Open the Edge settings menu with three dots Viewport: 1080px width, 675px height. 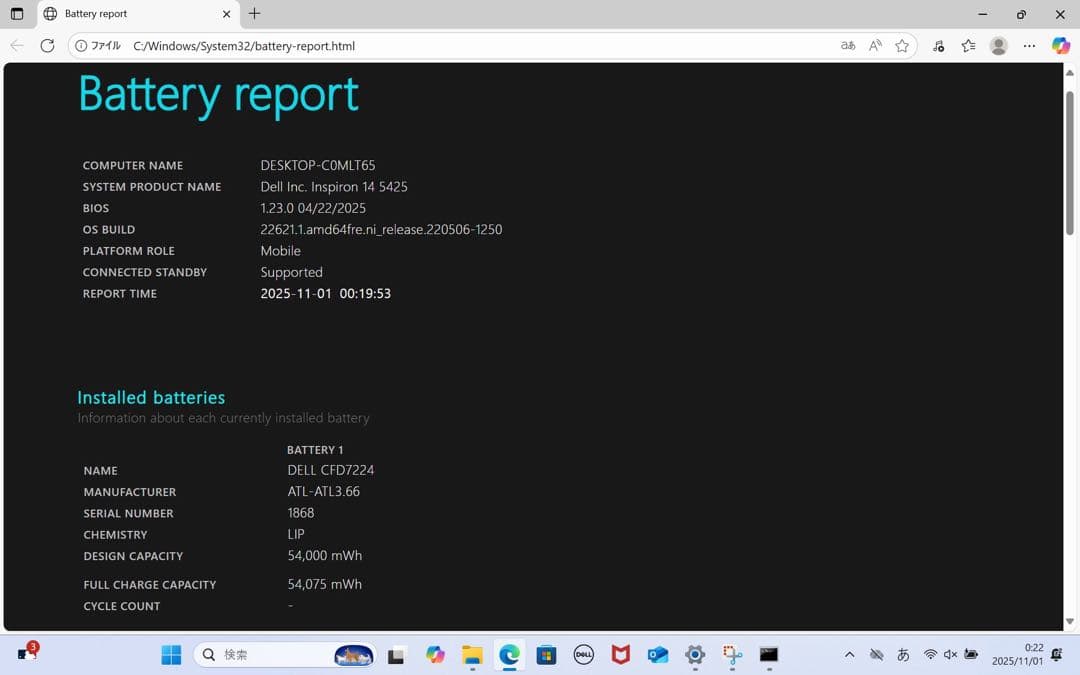(1030, 45)
